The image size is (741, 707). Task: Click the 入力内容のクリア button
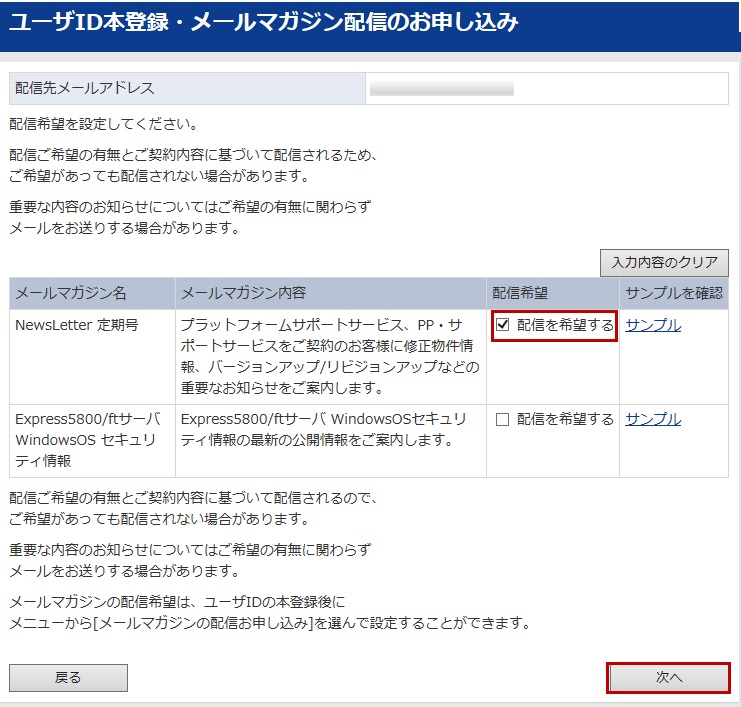[664, 263]
